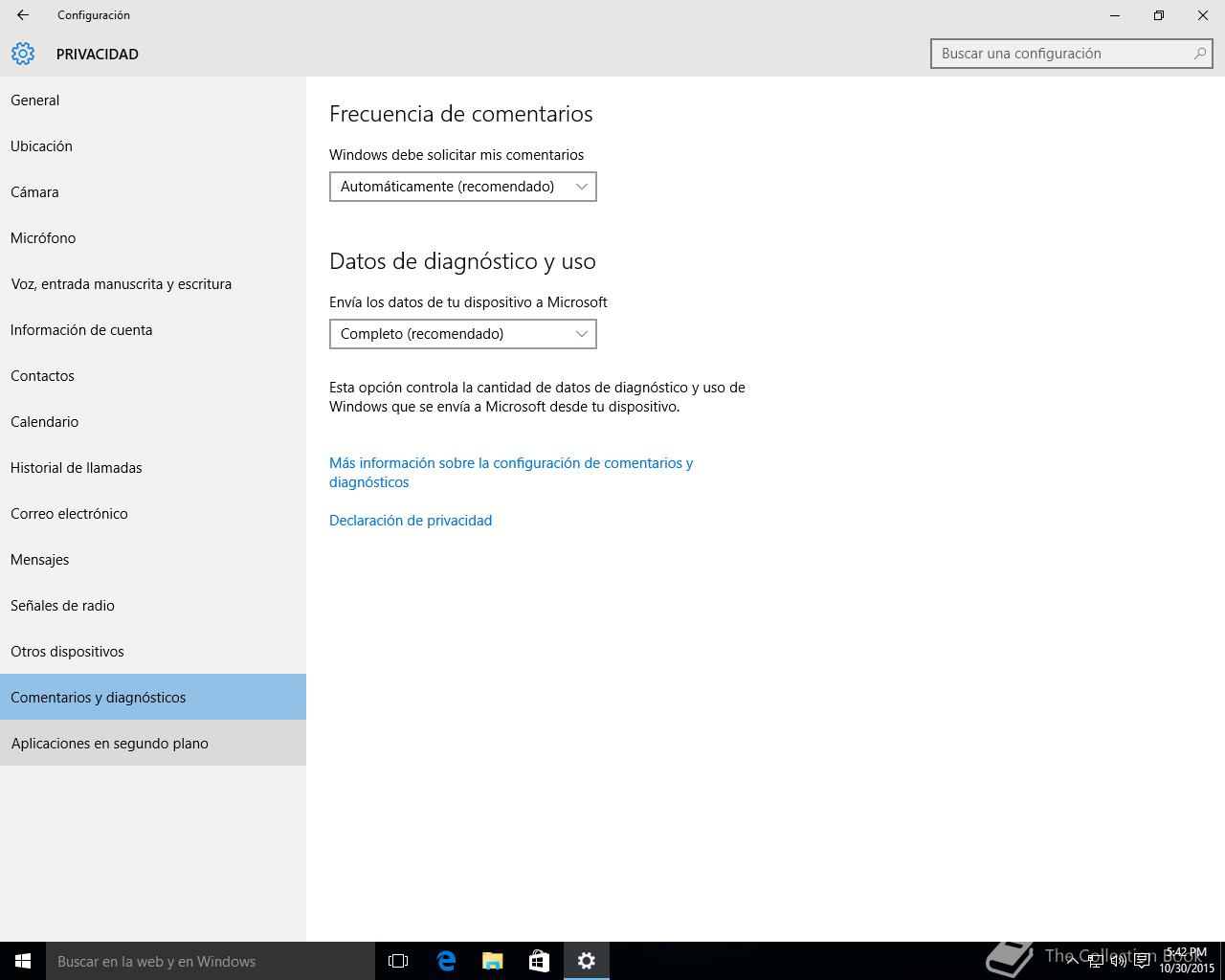Open the Windows Start menu
This screenshot has height=980, width=1225.
pyautogui.click(x=23, y=961)
